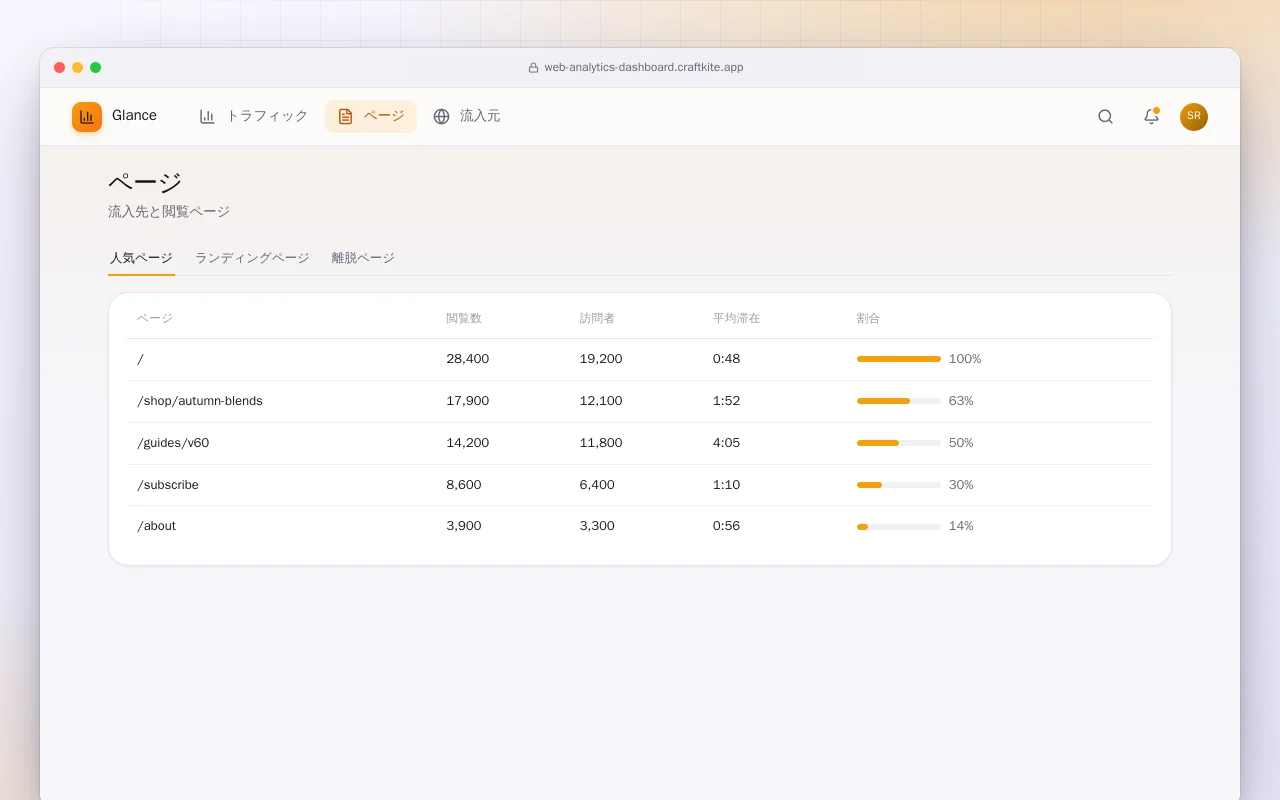Switch to 離脱ページ tab

363,258
